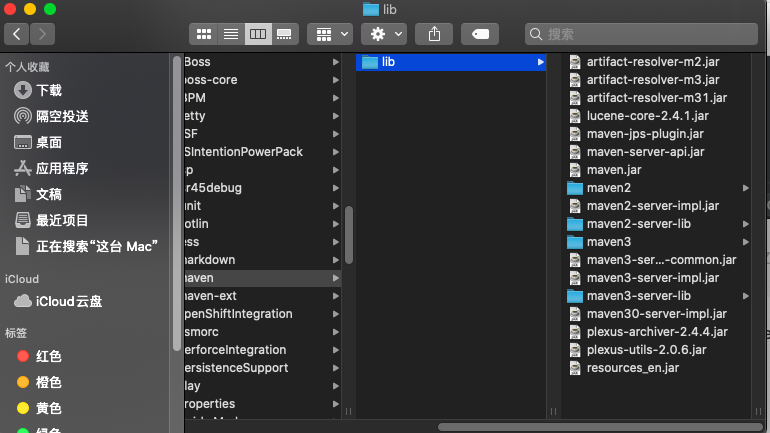Screen dimensions: 770x433
Task: Select maven3-server-impl.jar file
Action: pyautogui.click(x=644, y=278)
